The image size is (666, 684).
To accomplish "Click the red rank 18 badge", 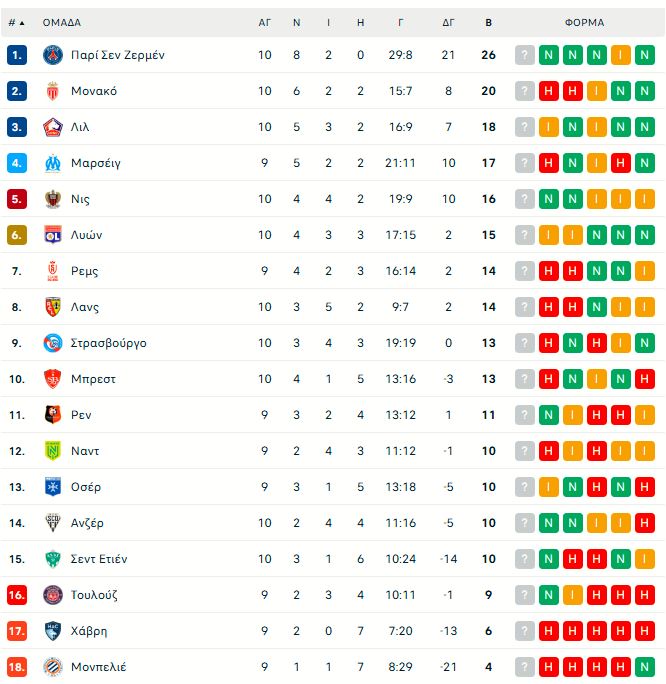I will pyautogui.click(x=17, y=667).
